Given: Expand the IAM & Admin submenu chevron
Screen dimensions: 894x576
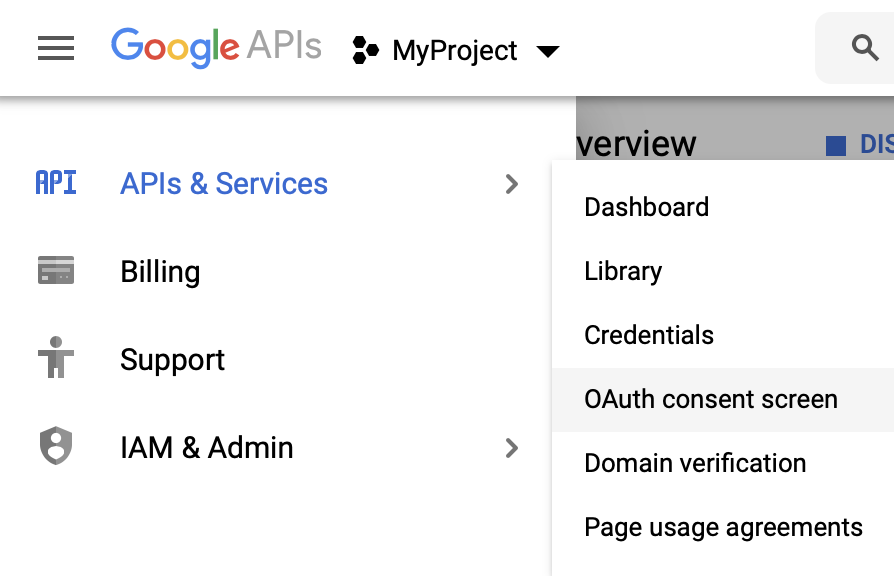Looking at the screenshot, I should [x=512, y=448].
